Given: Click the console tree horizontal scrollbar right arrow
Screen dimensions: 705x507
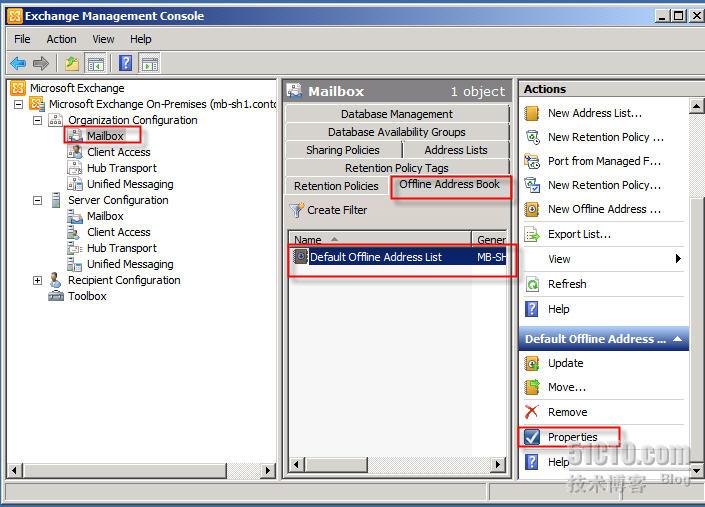Looking at the screenshot, I should (x=268, y=471).
